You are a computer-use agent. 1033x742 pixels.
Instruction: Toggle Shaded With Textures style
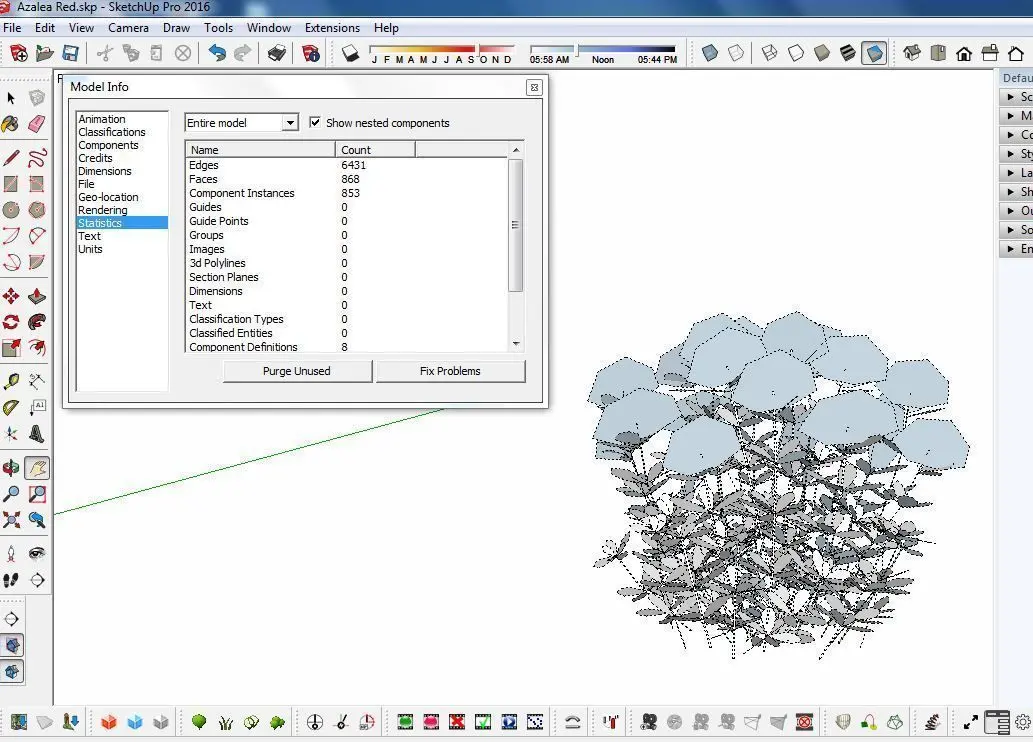848,53
